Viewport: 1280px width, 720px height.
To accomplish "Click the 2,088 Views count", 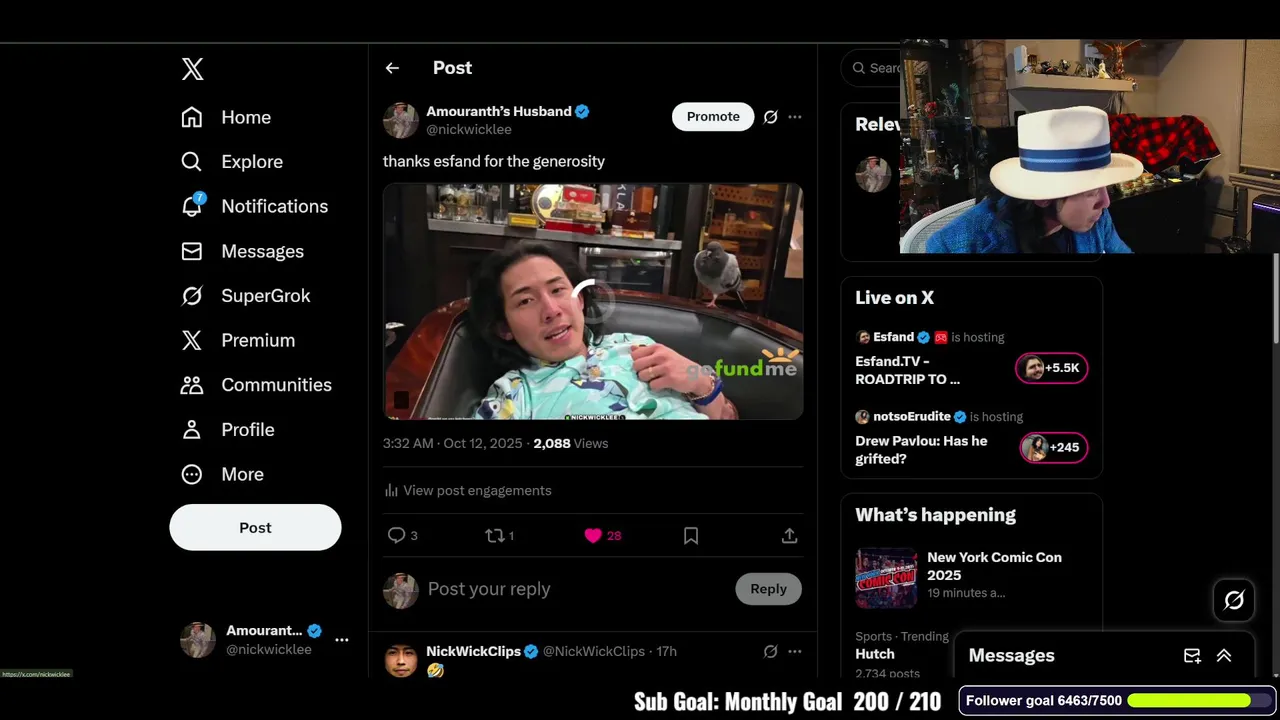I will (571, 443).
